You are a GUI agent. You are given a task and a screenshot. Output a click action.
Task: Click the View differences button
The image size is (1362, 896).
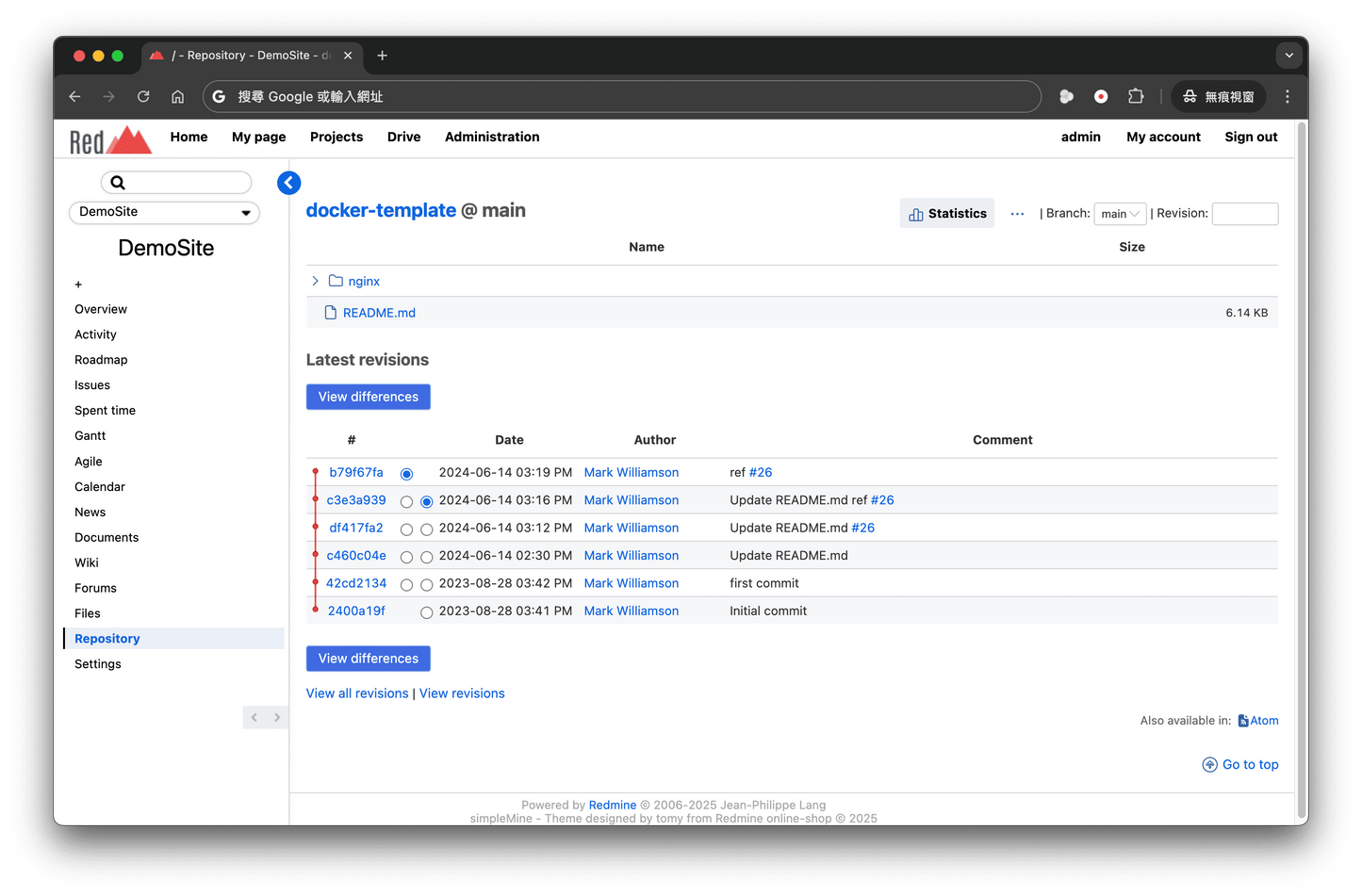(x=368, y=397)
